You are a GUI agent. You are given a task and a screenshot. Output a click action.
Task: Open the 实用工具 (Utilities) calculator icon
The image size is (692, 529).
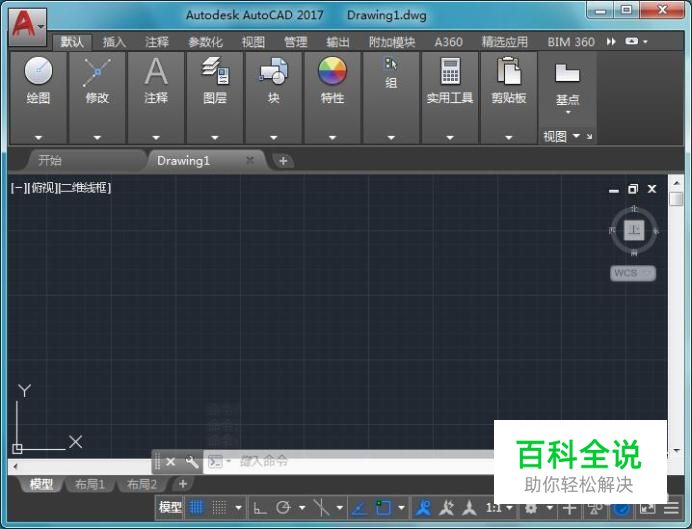click(450, 72)
